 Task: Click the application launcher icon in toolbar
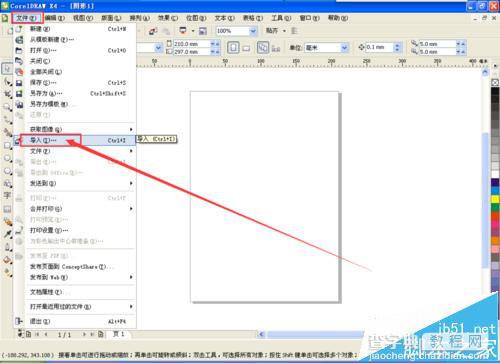183,31
